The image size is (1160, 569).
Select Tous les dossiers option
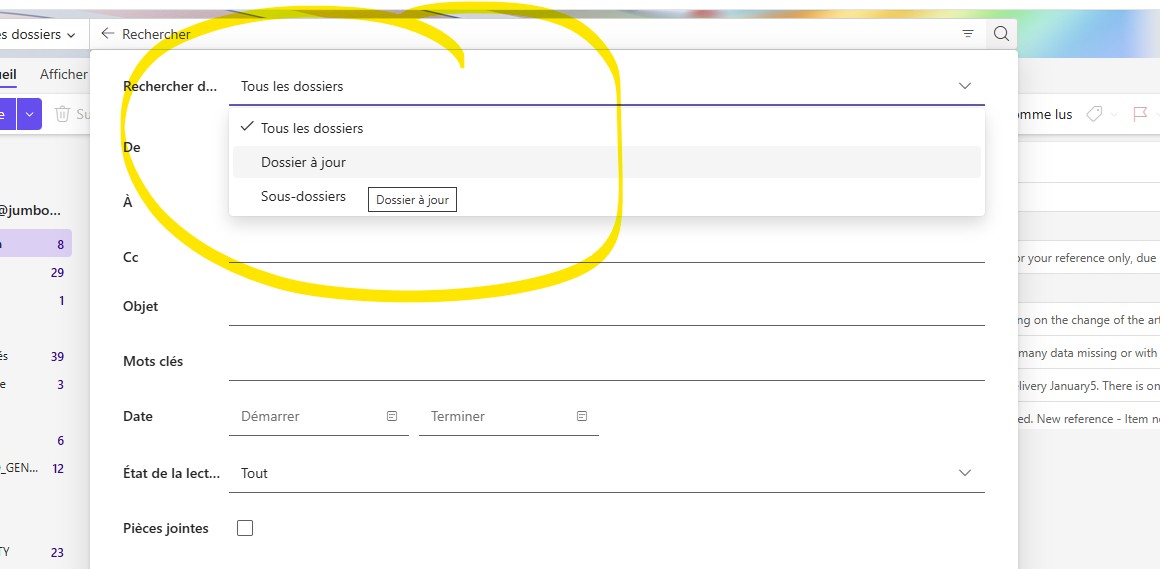click(x=607, y=128)
